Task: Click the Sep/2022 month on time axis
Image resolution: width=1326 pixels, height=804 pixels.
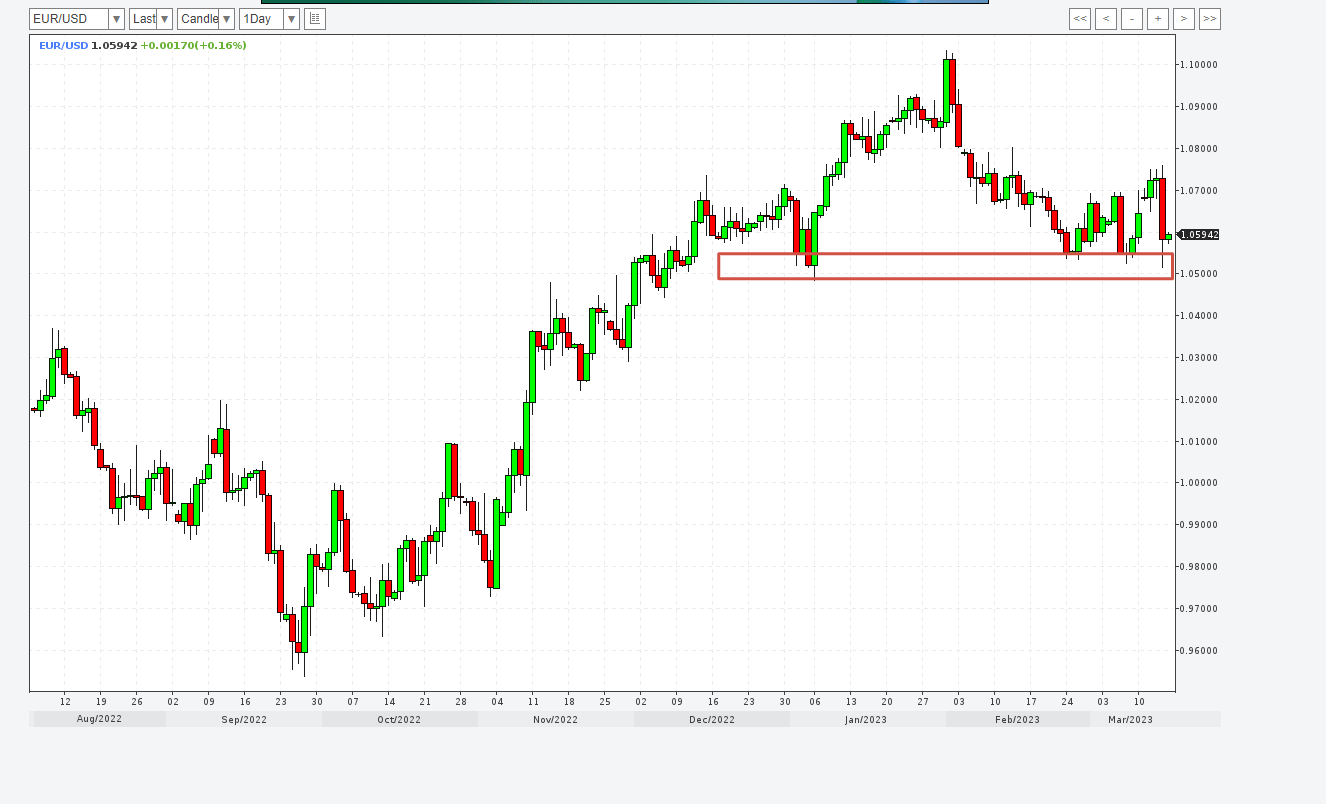Action: coord(244,719)
